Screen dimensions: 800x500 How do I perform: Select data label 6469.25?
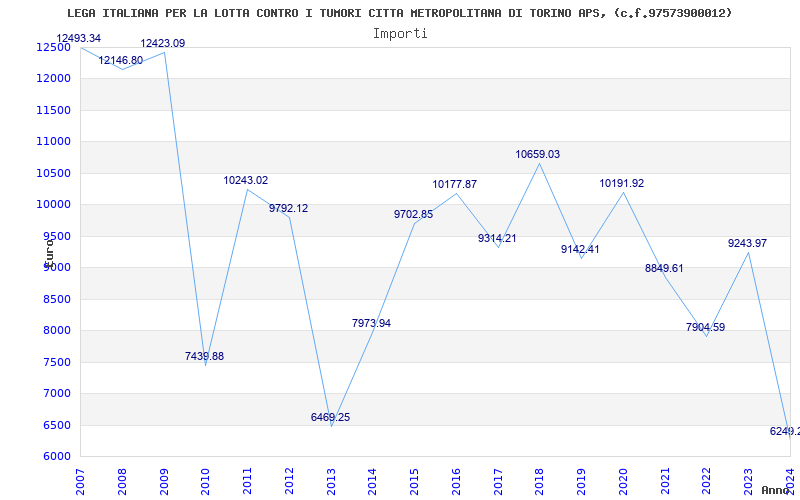[x=330, y=417]
